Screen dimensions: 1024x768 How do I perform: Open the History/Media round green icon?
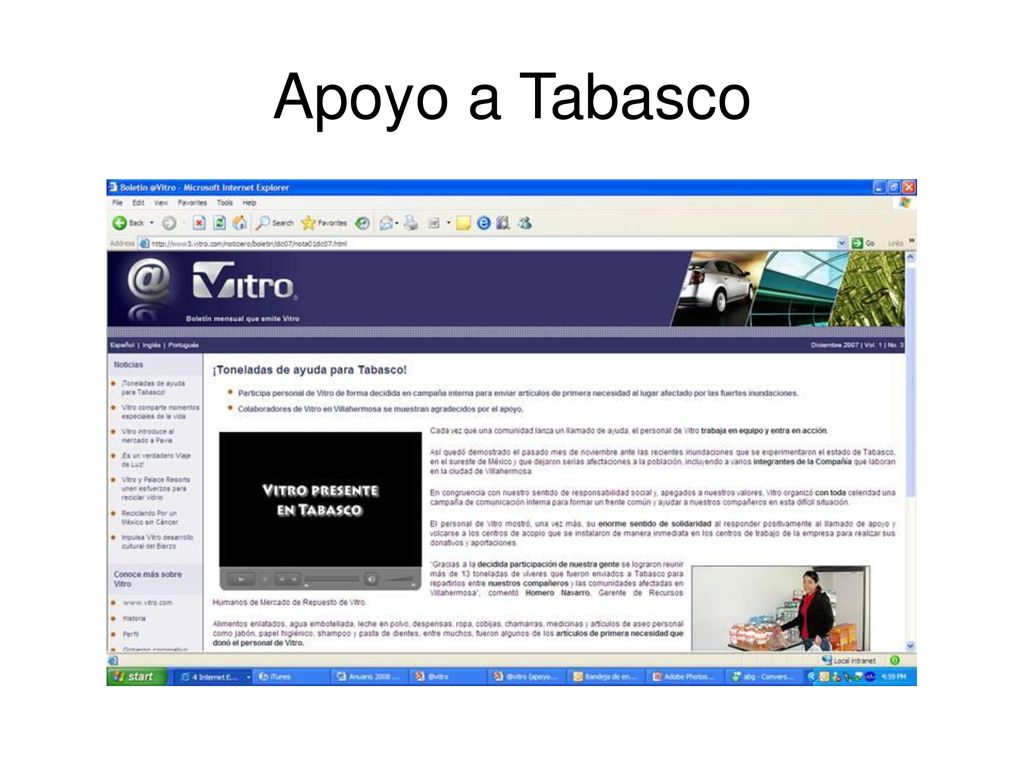pyautogui.click(x=362, y=223)
